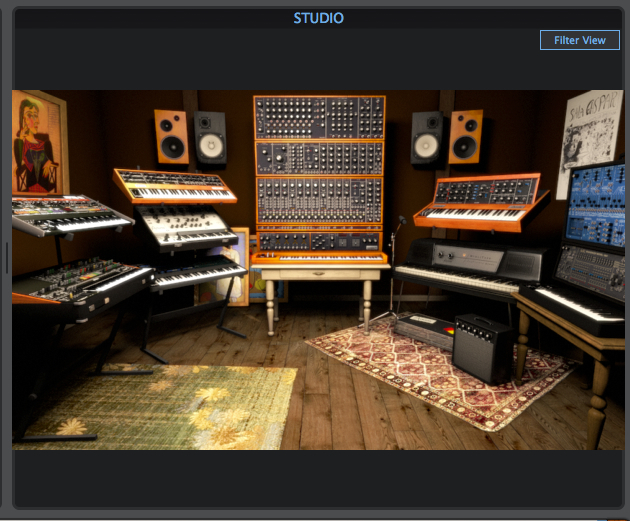Select the black keyboard at bottom of left stack
This screenshot has height=521, width=630.
(x=198, y=272)
